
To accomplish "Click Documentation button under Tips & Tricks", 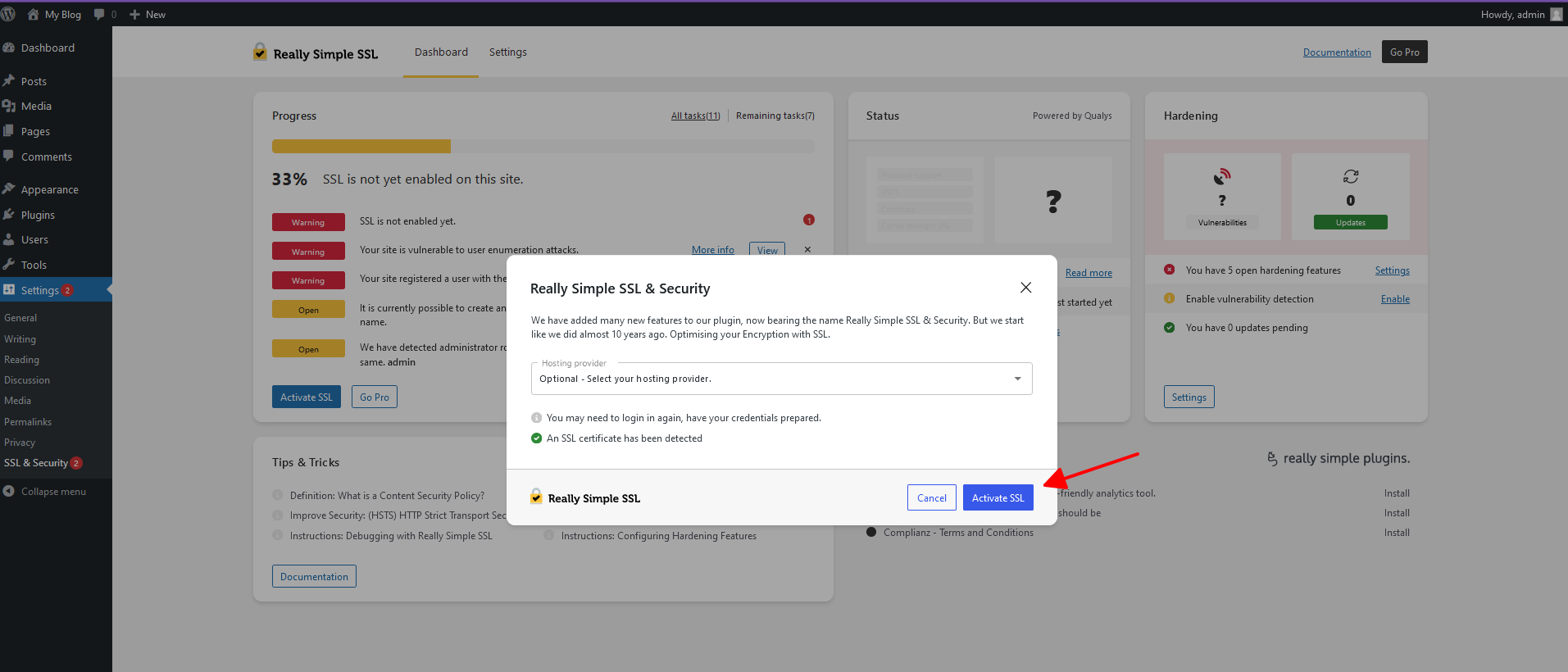I will 314,576.
